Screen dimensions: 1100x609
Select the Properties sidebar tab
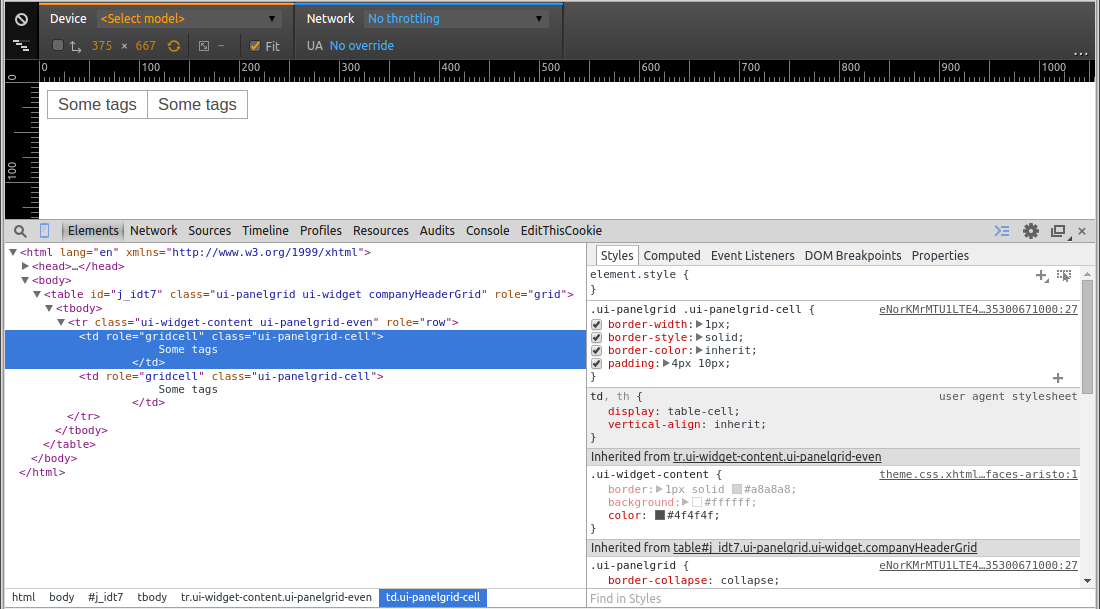(940, 256)
